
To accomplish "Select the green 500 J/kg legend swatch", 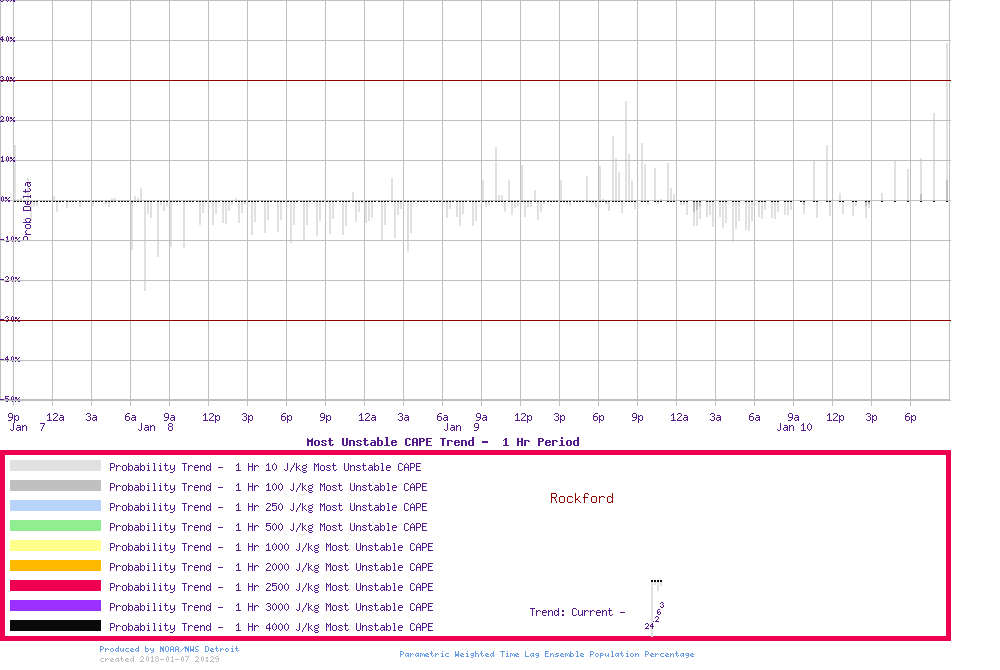I will 55,526.
